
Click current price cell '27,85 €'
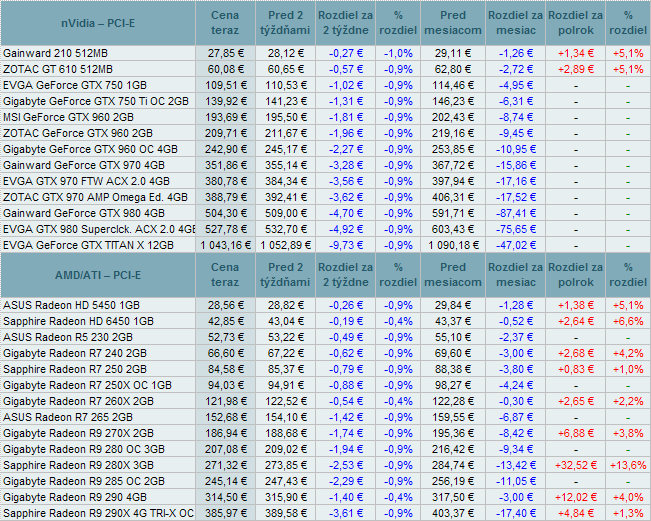(226, 54)
